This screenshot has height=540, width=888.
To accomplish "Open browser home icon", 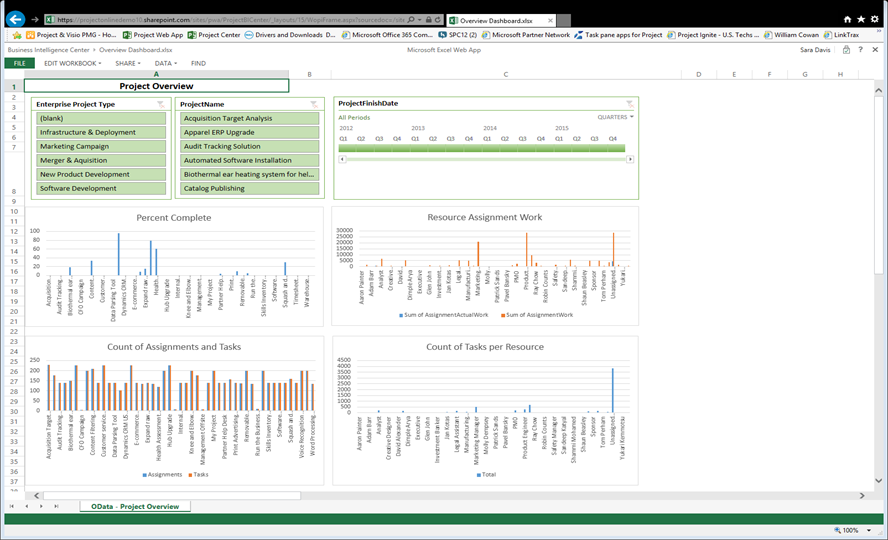I will 849,19.
